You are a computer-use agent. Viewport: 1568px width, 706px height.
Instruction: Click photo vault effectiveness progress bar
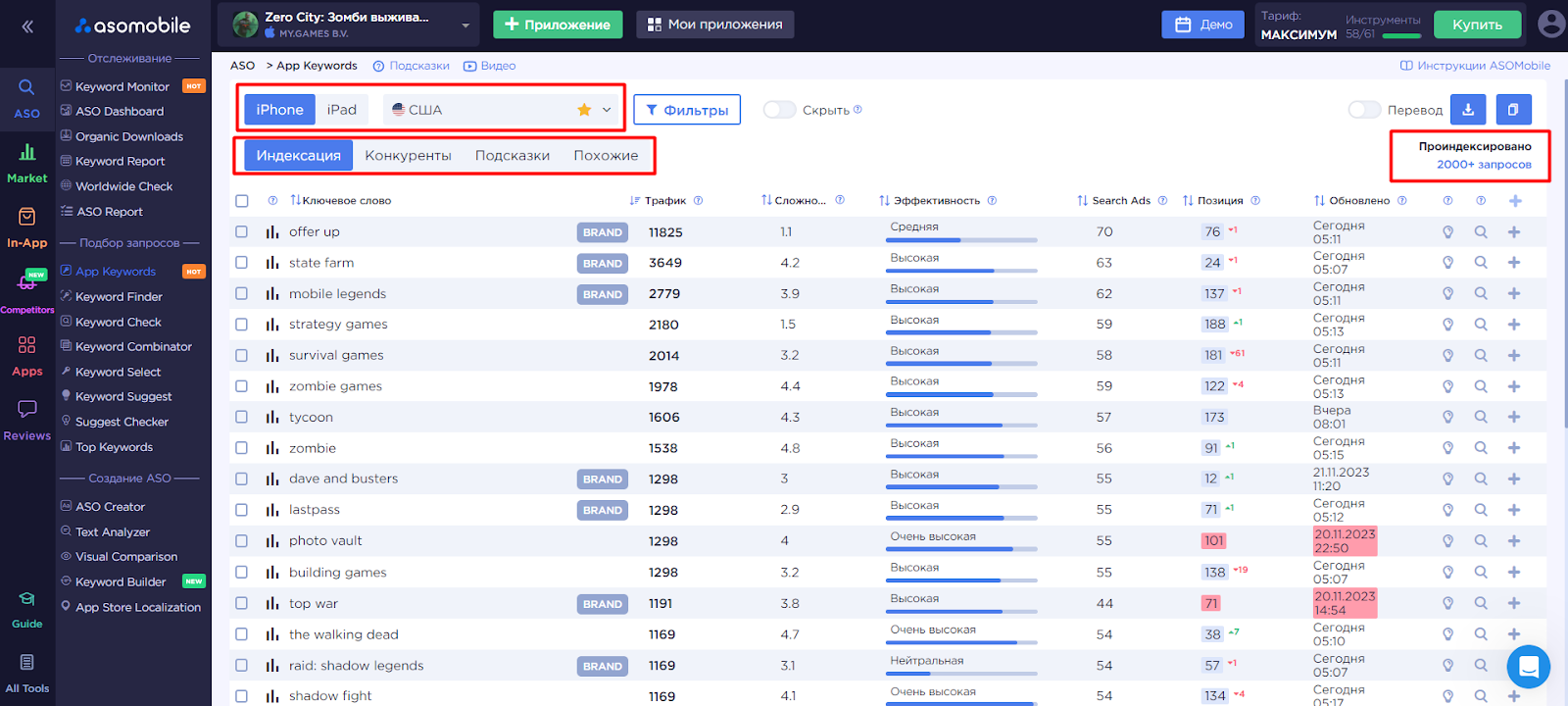tap(961, 549)
